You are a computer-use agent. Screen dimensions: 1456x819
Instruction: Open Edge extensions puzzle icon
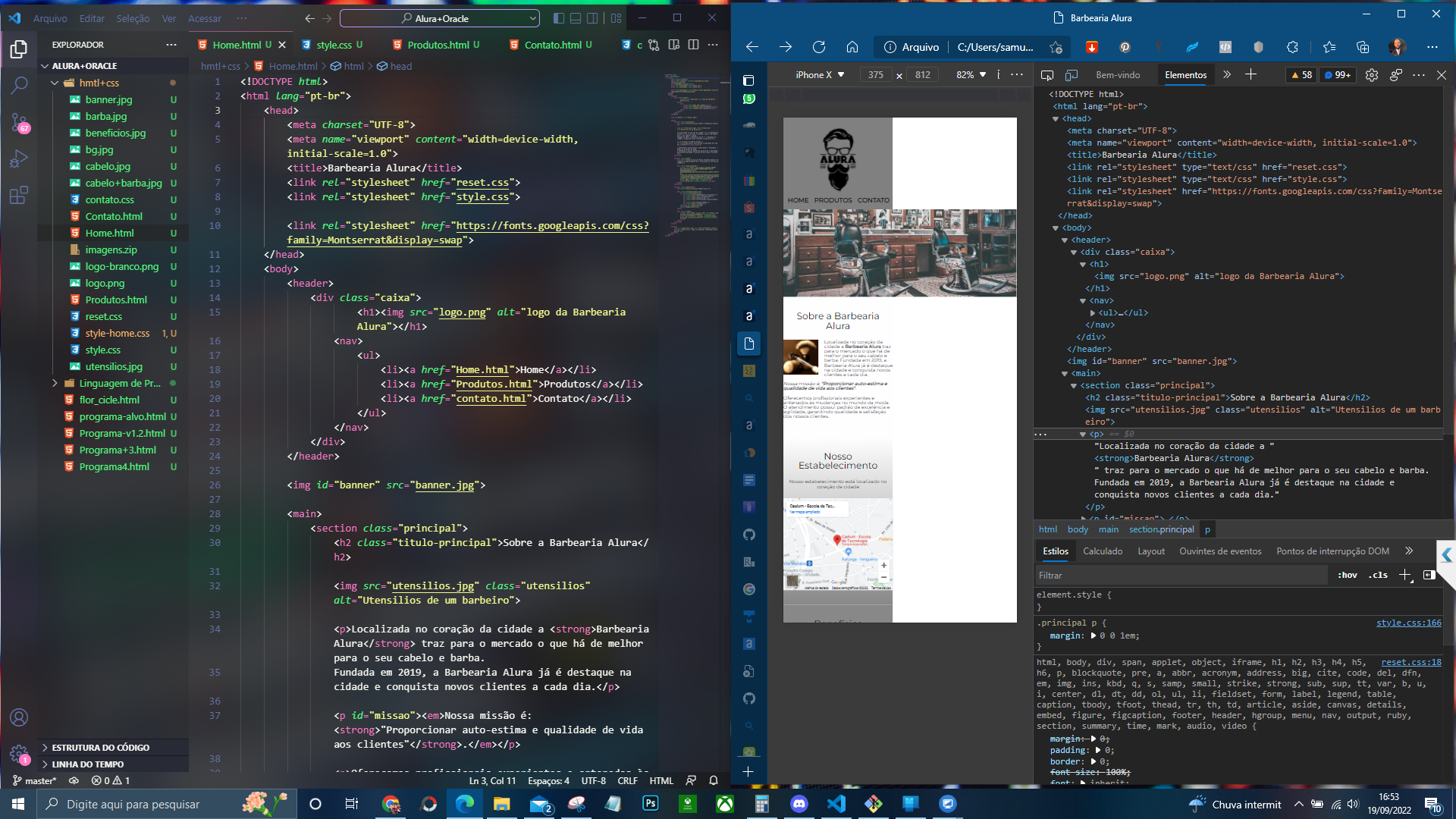[1292, 47]
